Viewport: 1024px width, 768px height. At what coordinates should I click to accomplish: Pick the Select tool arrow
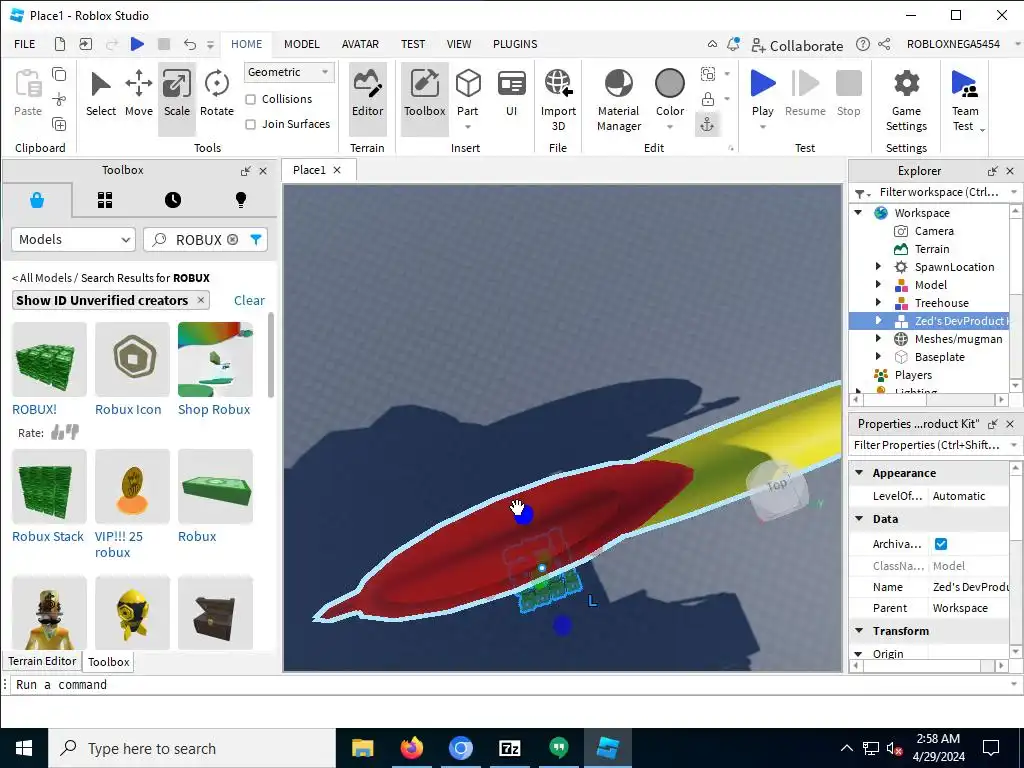(101, 93)
